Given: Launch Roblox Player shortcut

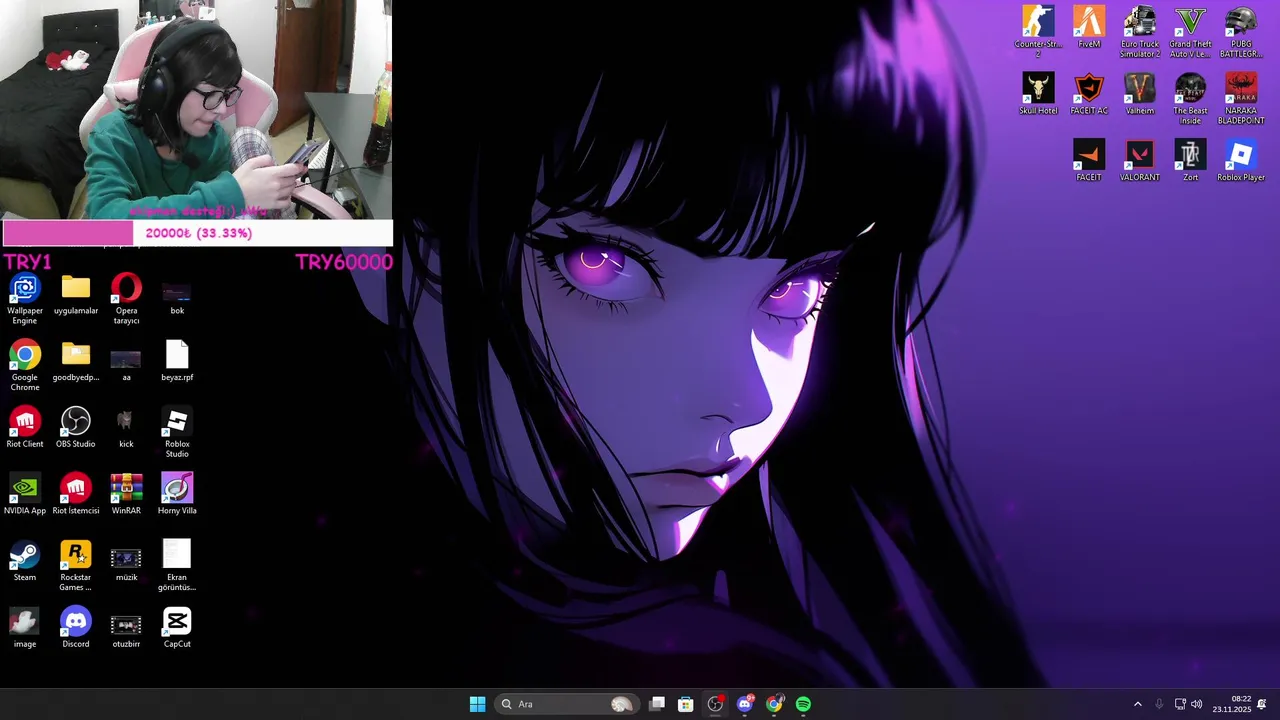Looking at the screenshot, I should tap(1241, 161).
